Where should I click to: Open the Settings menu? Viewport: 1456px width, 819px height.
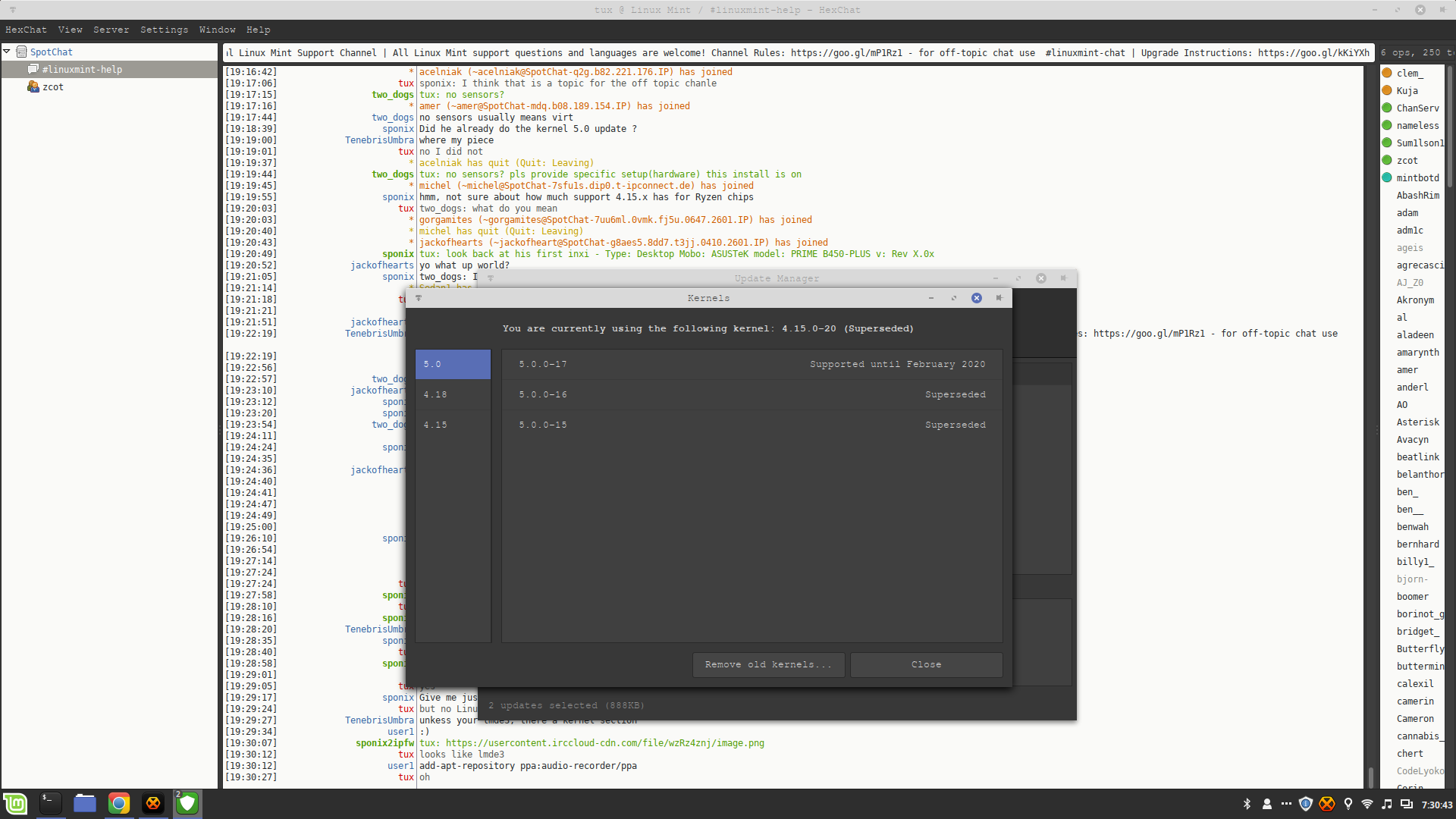coord(164,30)
